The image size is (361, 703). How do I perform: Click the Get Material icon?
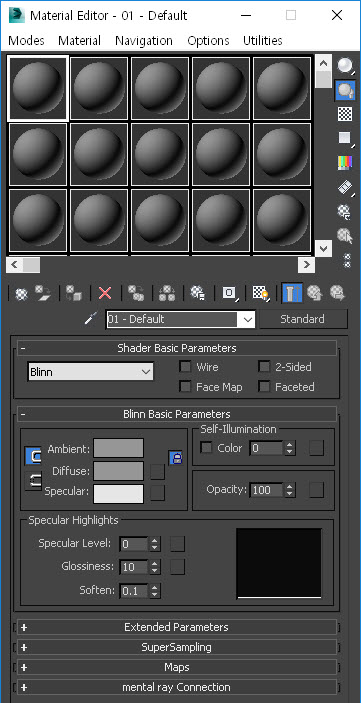(21, 294)
